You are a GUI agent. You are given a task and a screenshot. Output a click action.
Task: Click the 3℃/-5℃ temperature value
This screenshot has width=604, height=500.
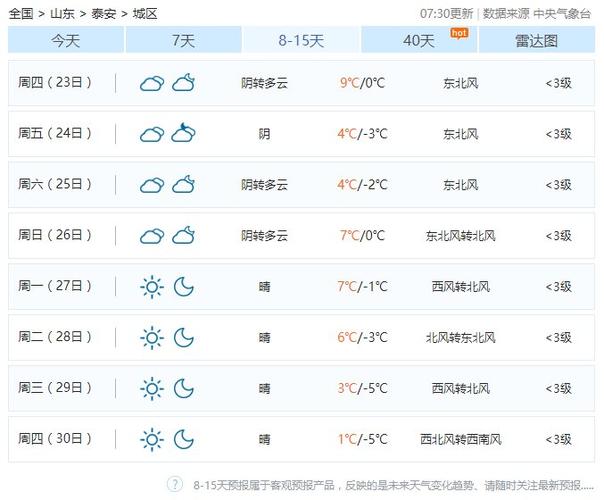(x=362, y=388)
